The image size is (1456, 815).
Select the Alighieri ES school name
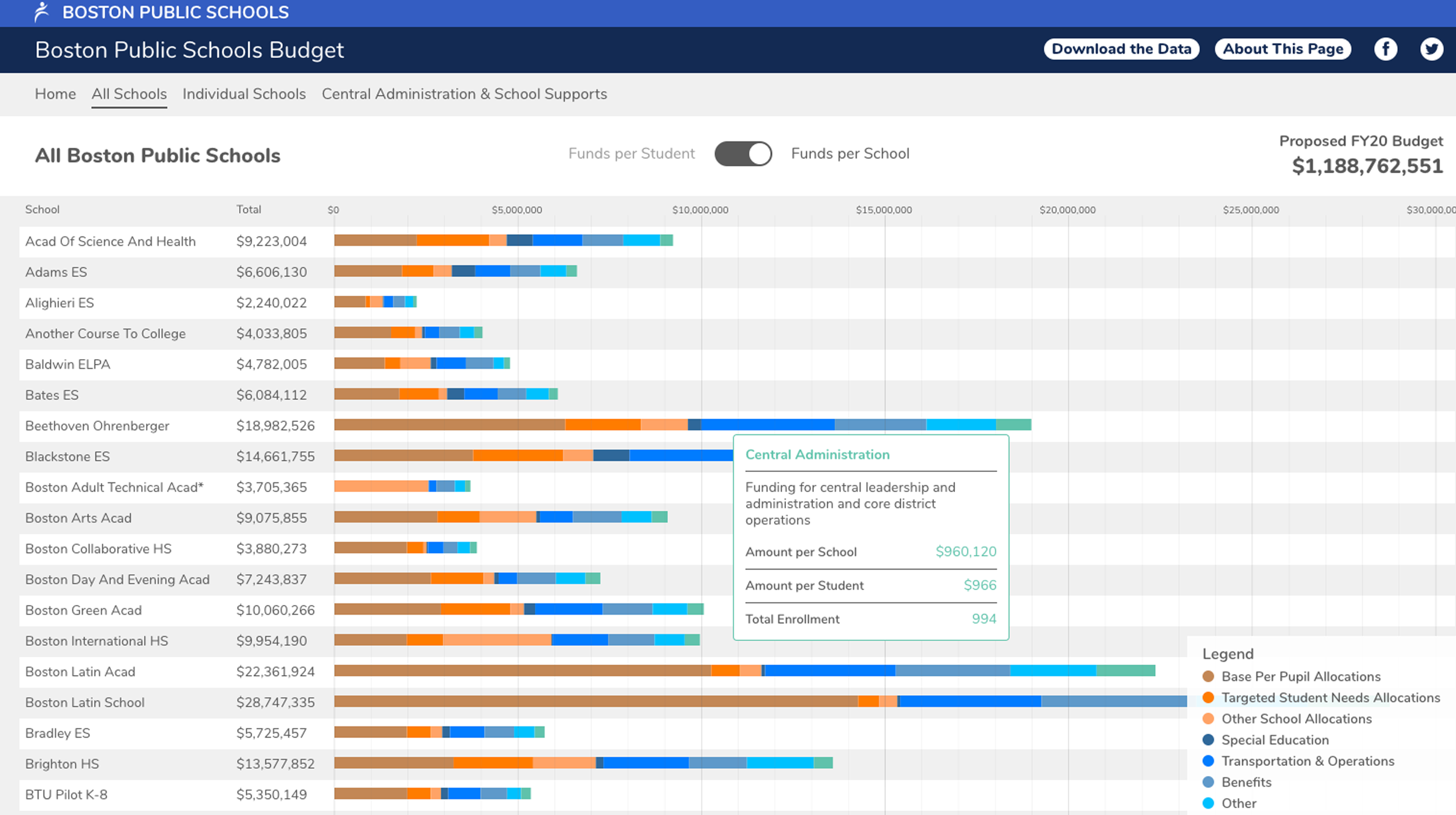pos(59,303)
